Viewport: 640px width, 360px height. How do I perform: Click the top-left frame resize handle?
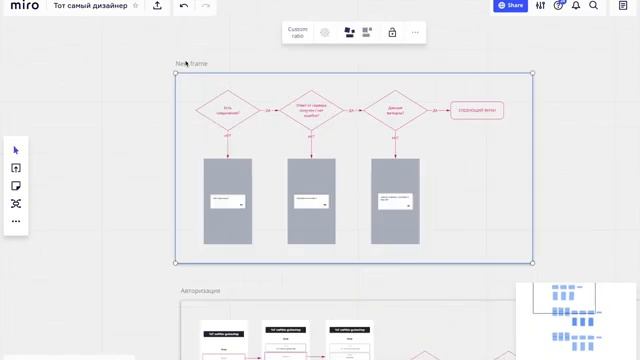(x=176, y=73)
